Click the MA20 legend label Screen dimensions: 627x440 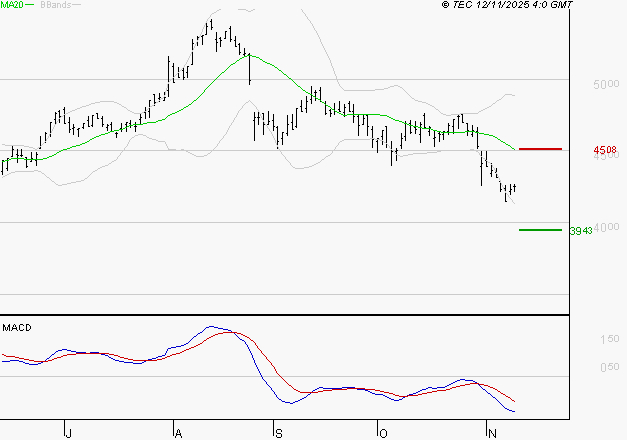tap(12, 5)
